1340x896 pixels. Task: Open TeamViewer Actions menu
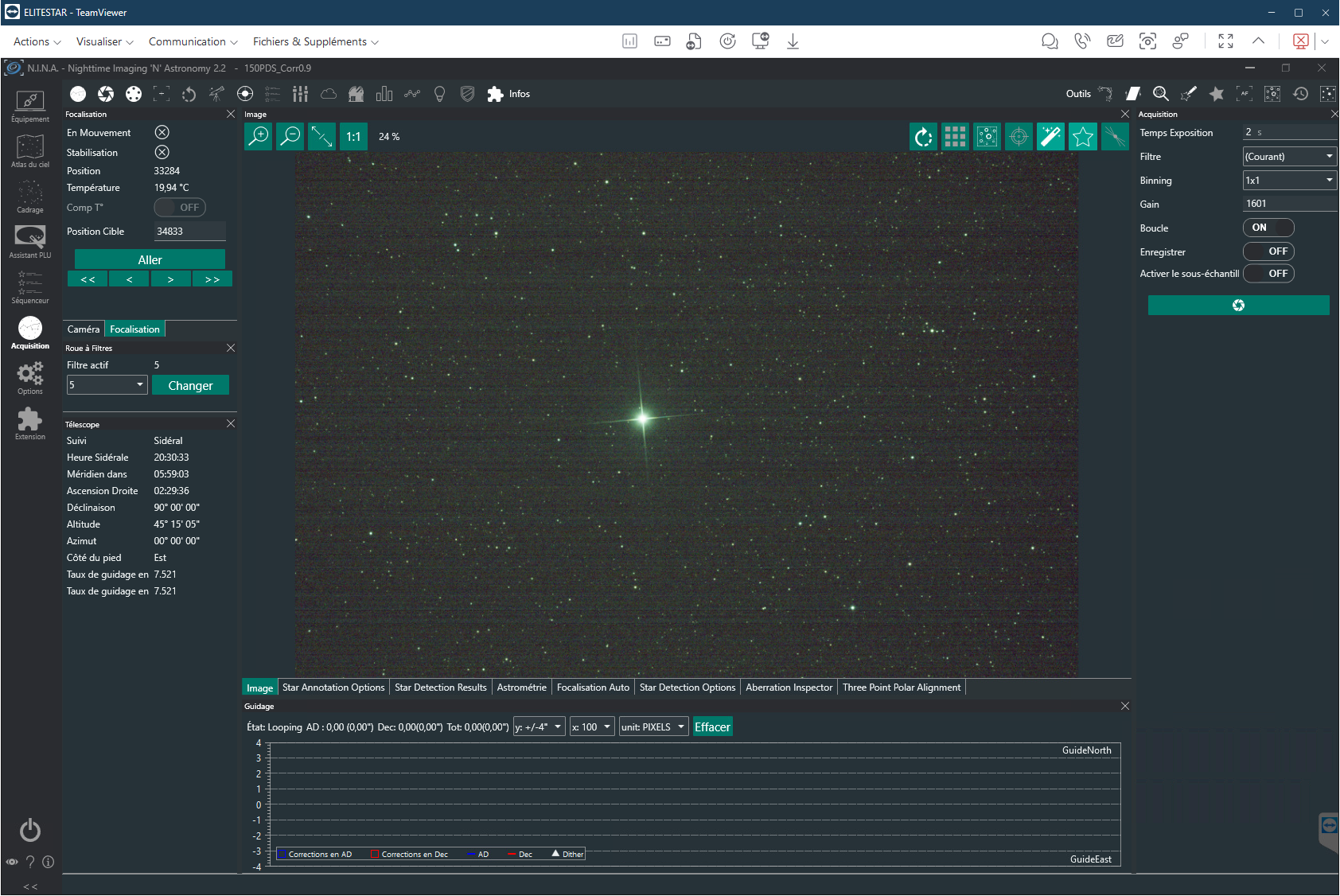point(37,41)
